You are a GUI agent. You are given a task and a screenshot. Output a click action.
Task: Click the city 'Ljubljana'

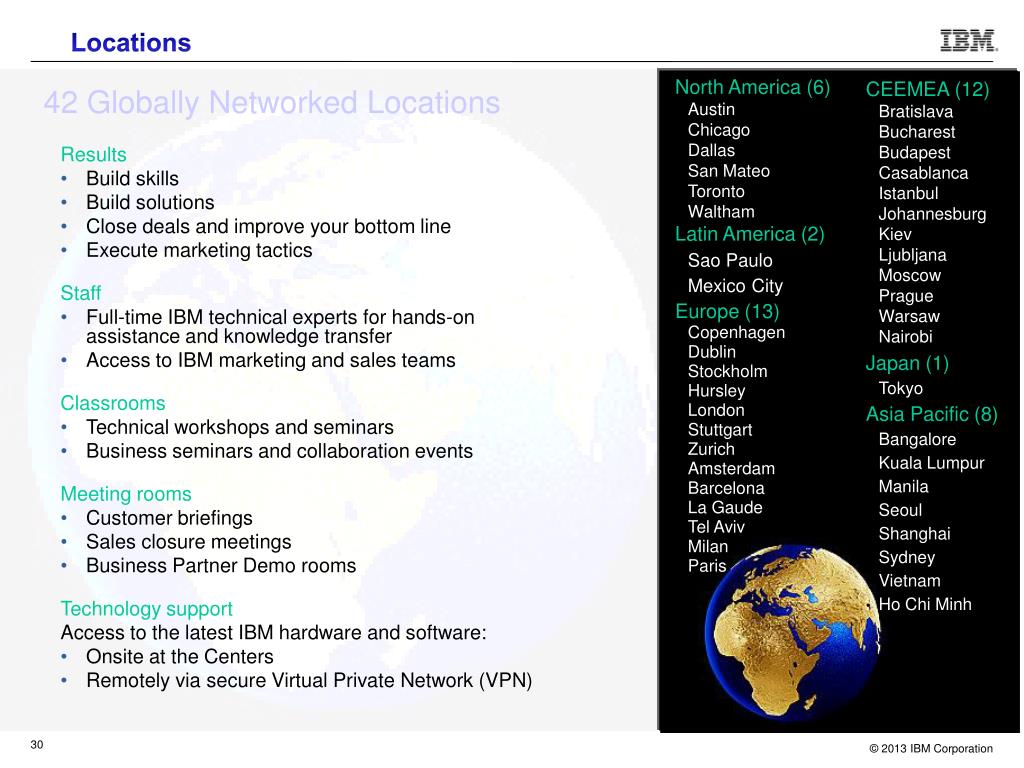(912, 255)
